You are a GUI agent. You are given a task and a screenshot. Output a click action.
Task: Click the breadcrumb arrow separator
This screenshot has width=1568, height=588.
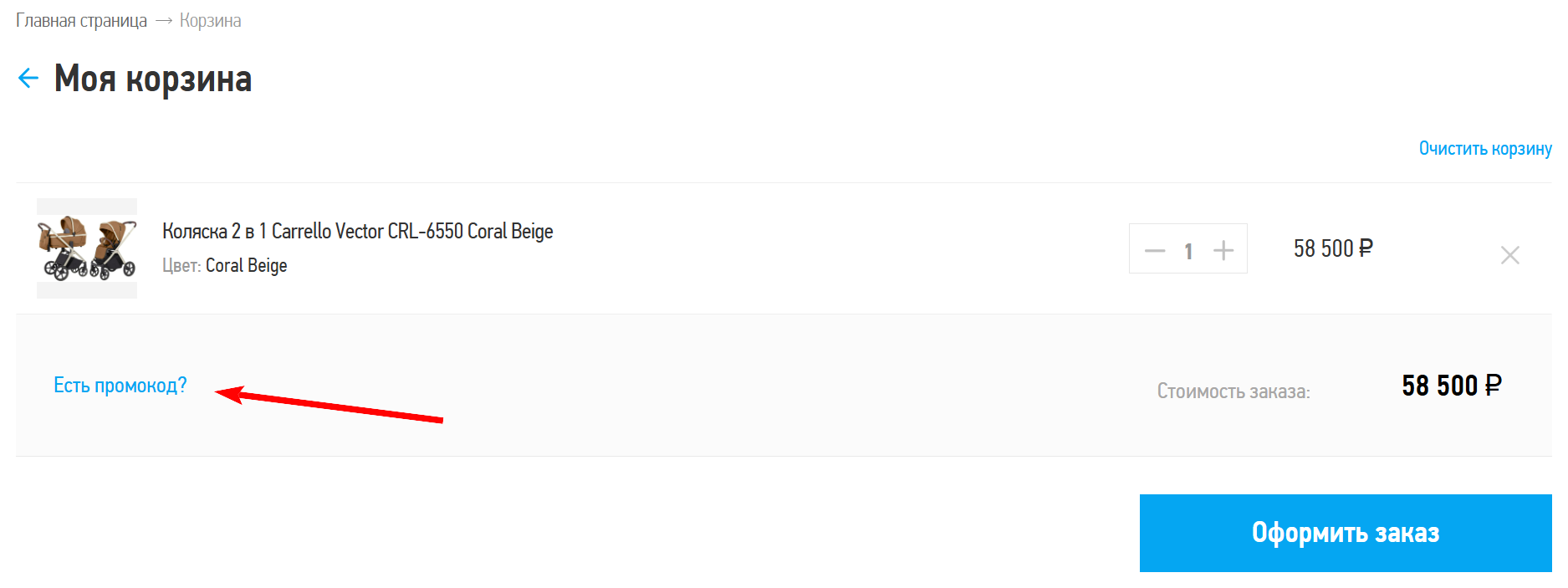tap(164, 21)
